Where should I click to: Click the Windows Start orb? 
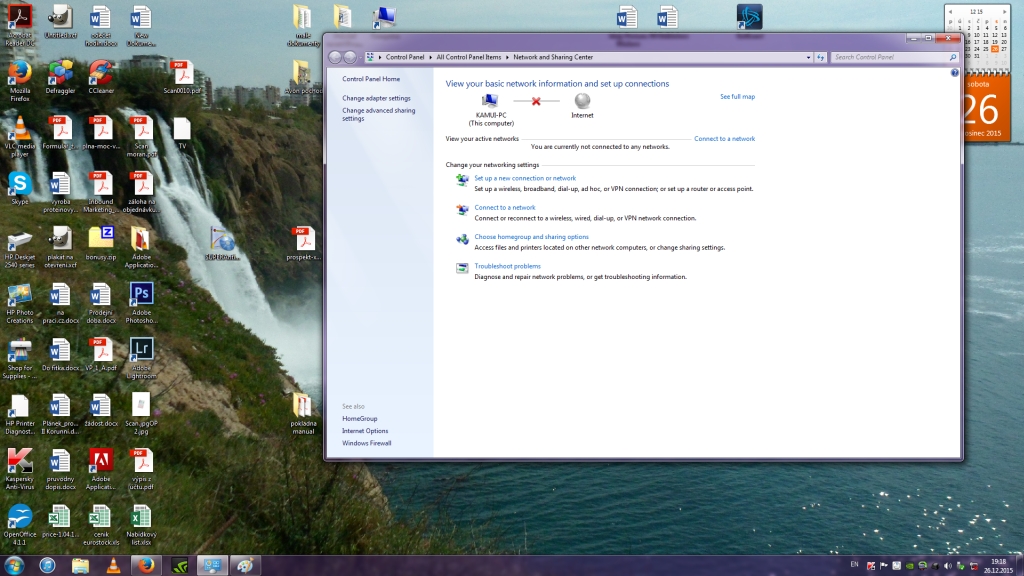(x=15, y=565)
